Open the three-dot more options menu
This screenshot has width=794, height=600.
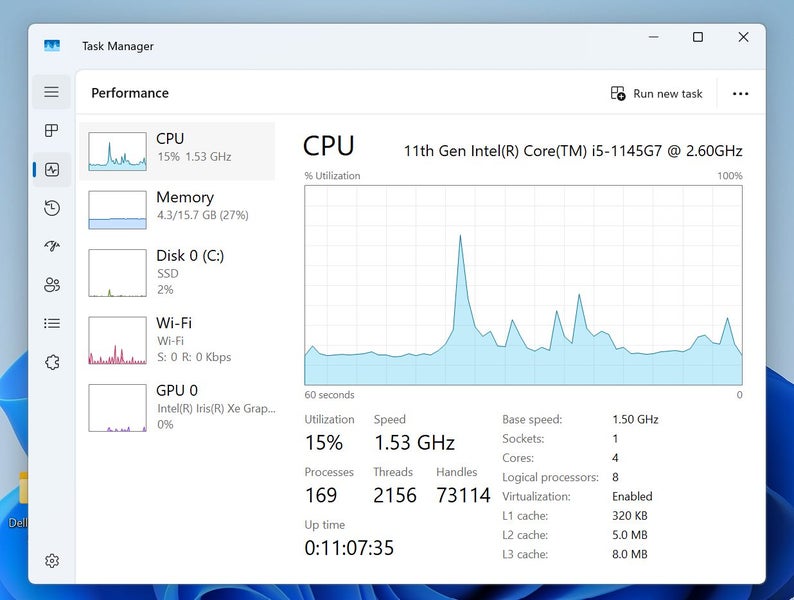pos(740,93)
